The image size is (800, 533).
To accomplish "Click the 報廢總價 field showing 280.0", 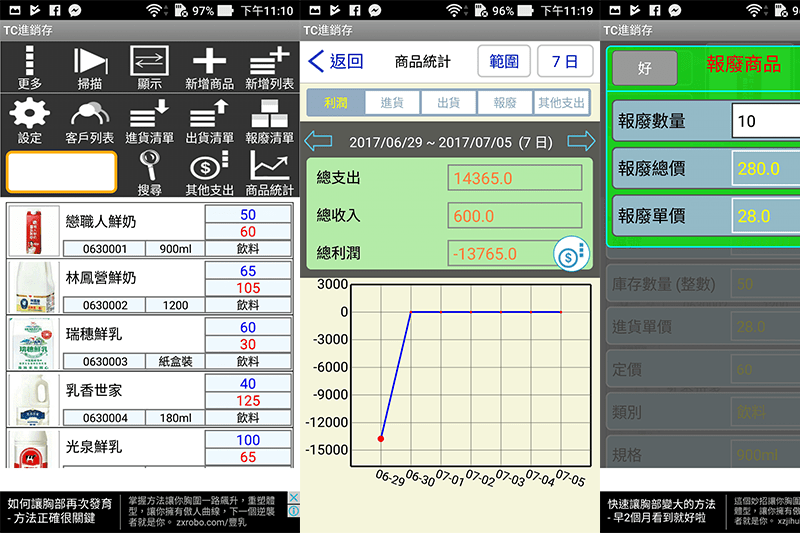I will [x=765, y=168].
